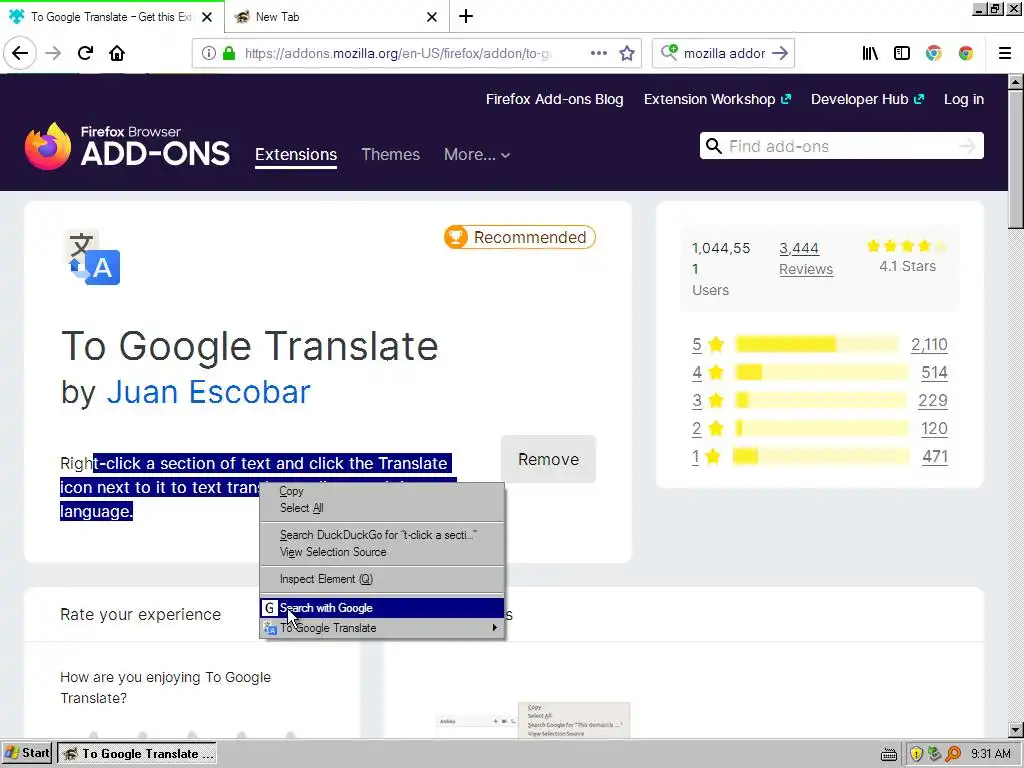The image size is (1024, 768).
Task: Open the 2,110 five-star reviews count
Action: point(929,344)
